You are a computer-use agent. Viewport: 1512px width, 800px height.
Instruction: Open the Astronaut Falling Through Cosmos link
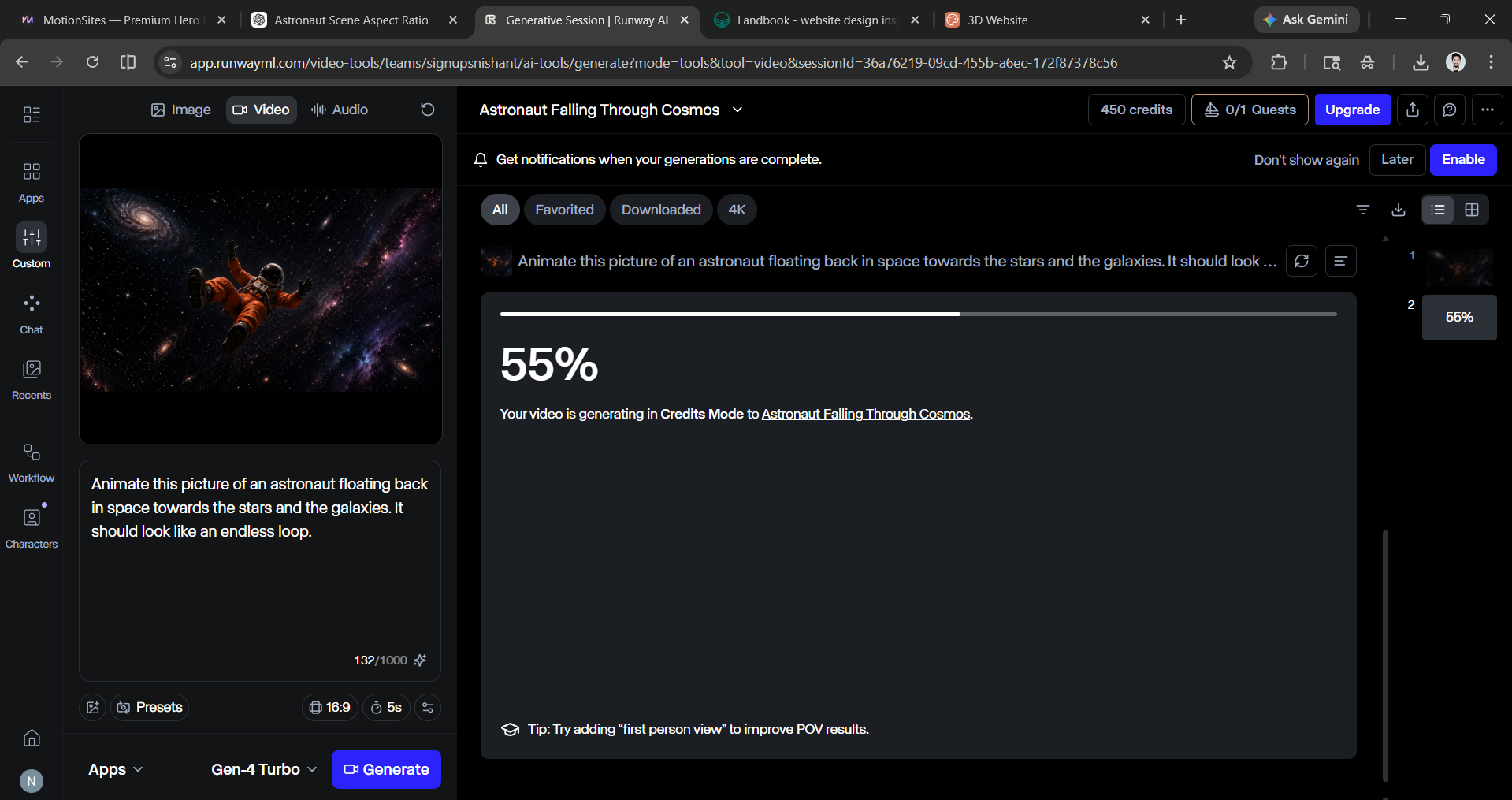click(866, 414)
